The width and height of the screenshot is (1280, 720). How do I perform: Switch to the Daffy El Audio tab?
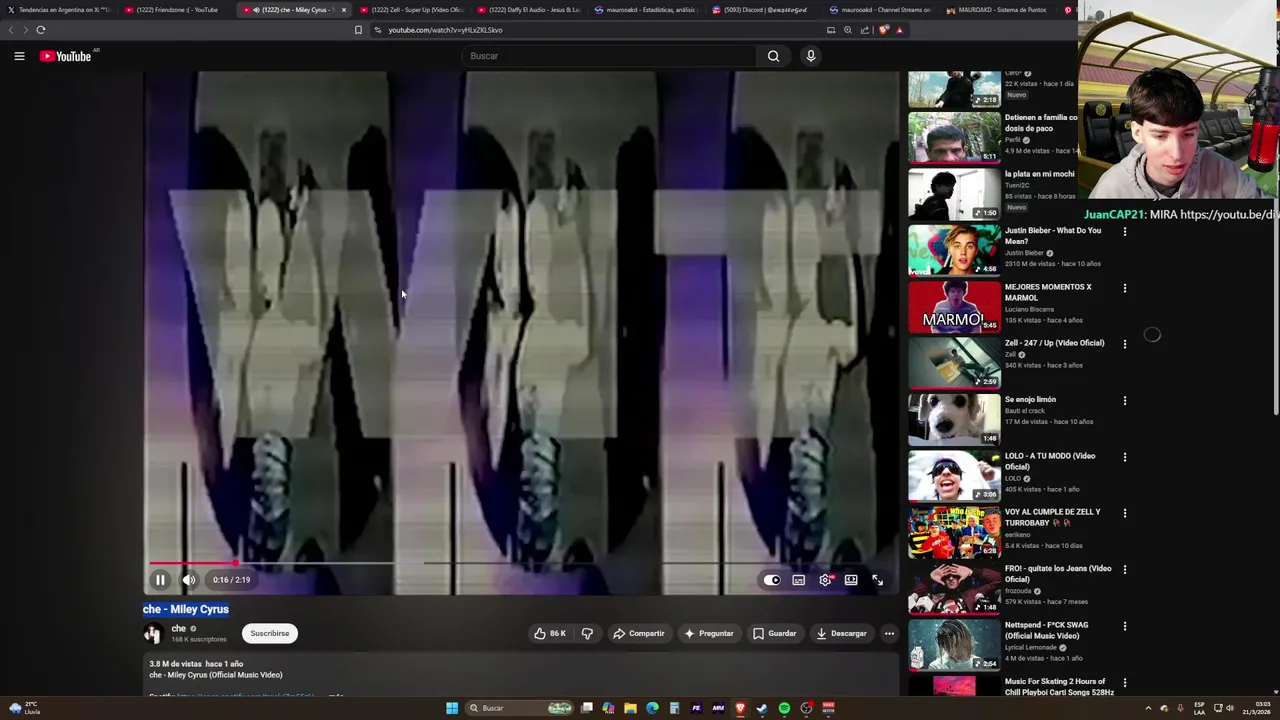click(529, 10)
